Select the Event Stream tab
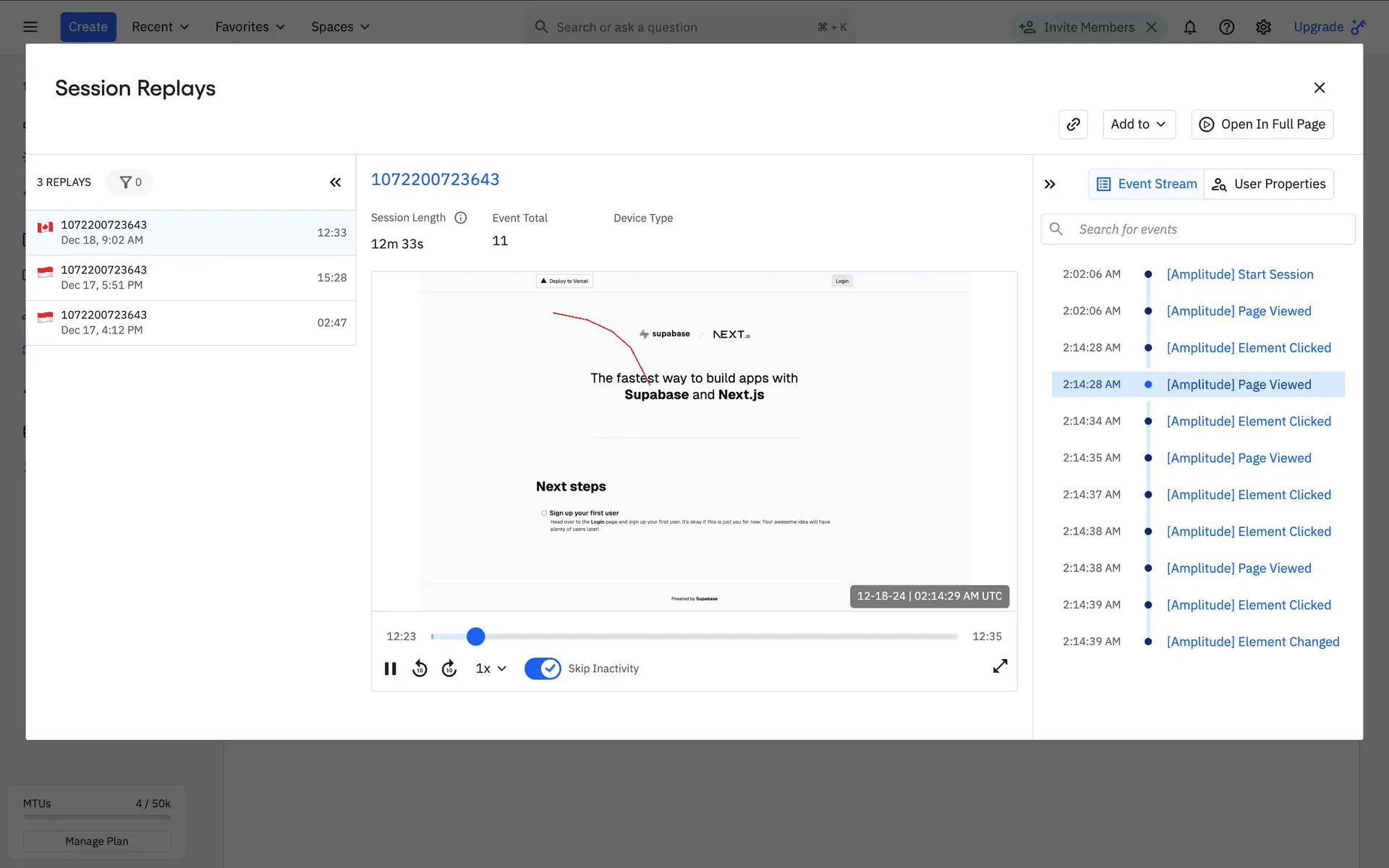Image resolution: width=1389 pixels, height=868 pixels. pos(1147,184)
